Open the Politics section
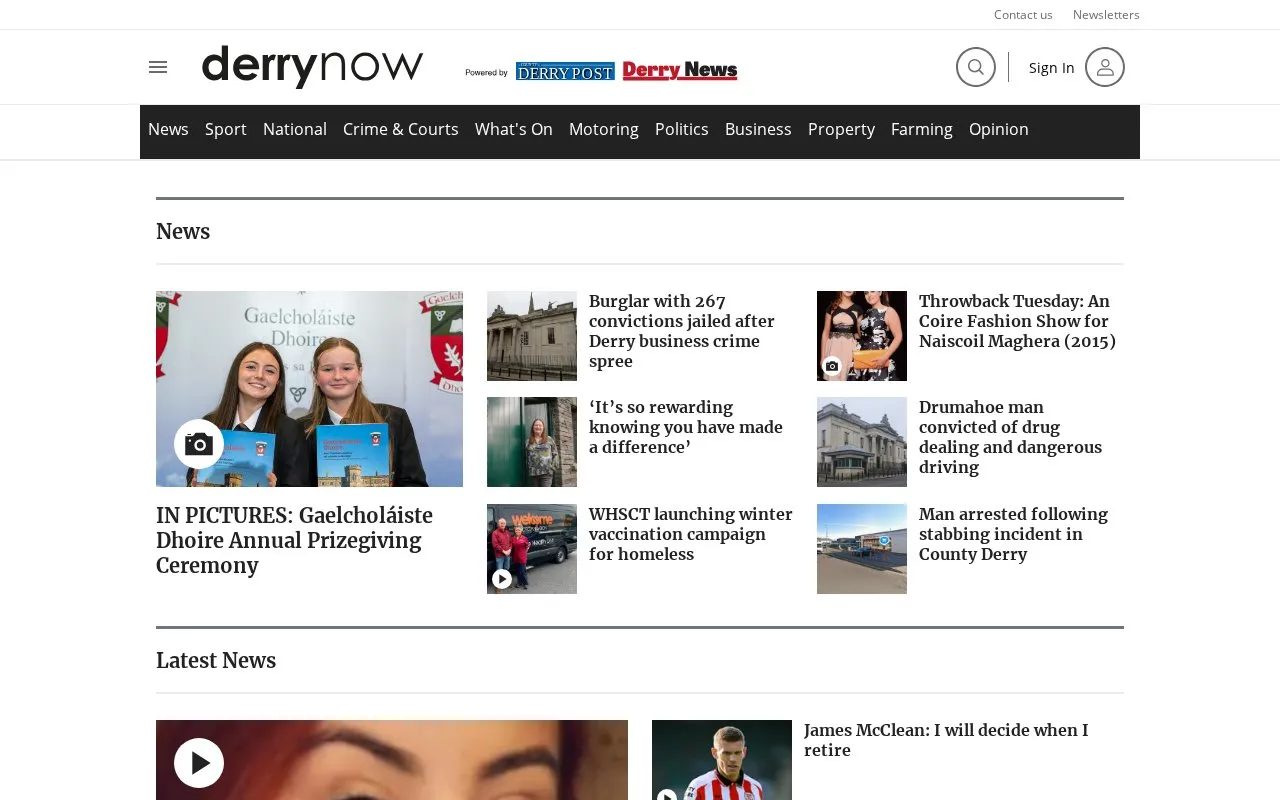1280x800 pixels. pyautogui.click(x=682, y=129)
